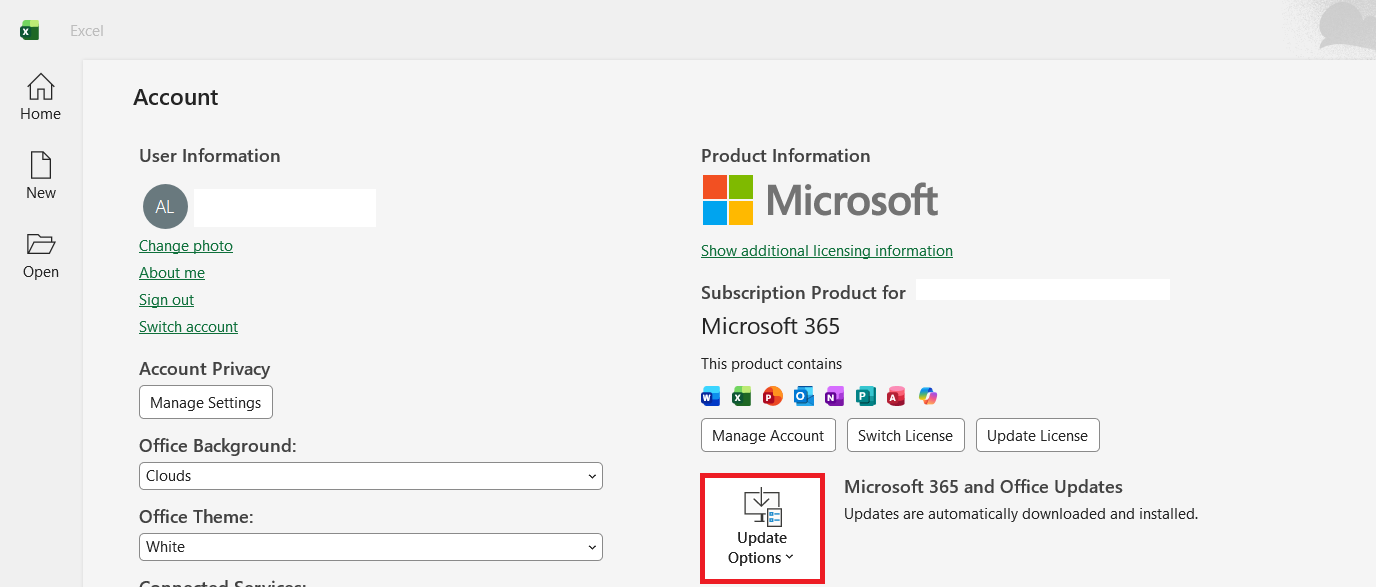
Task: Click the PowerPoint app icon
Action: tap(772, 396)
